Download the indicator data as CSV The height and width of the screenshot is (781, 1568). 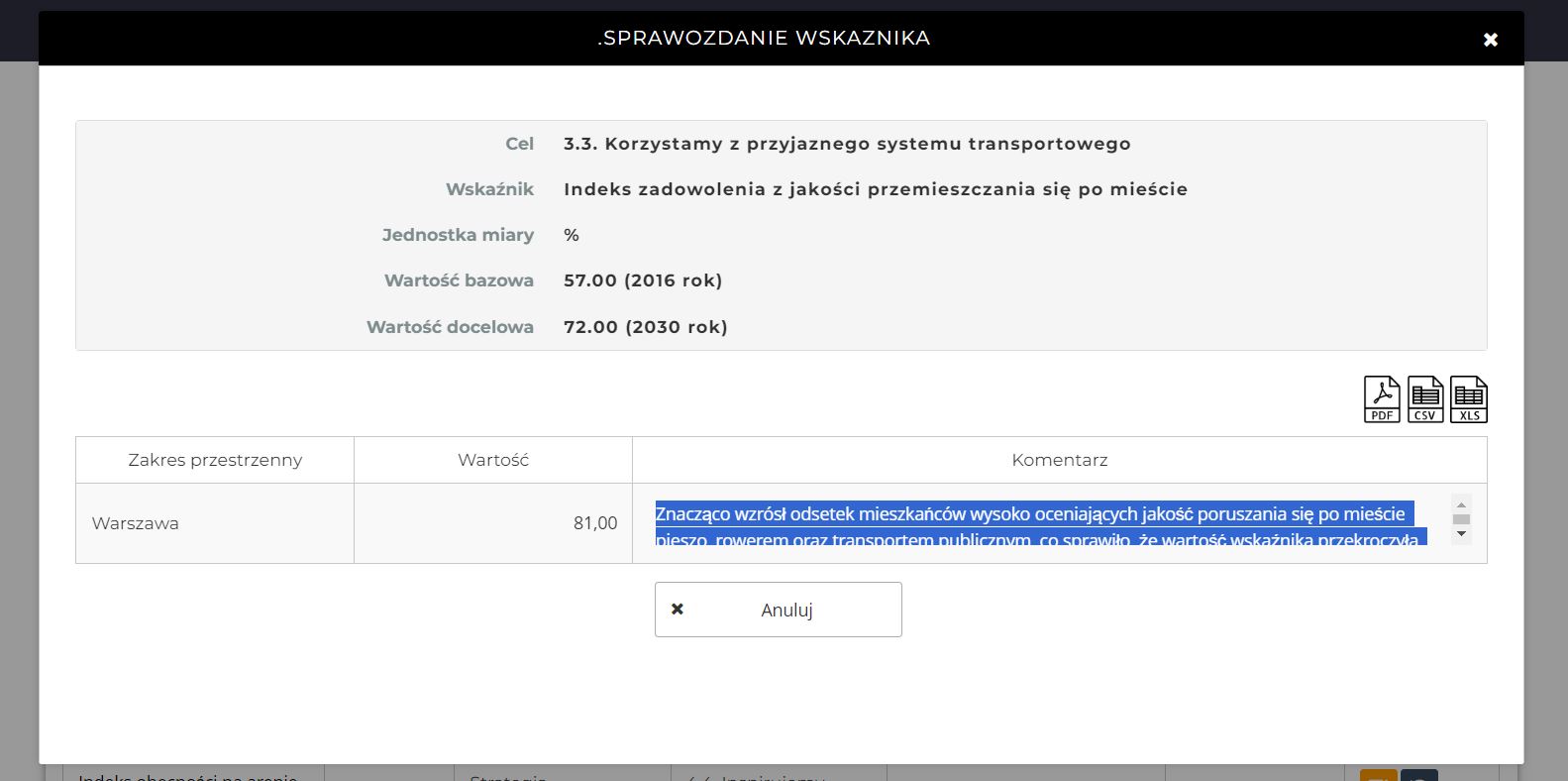pos(1425,399)
